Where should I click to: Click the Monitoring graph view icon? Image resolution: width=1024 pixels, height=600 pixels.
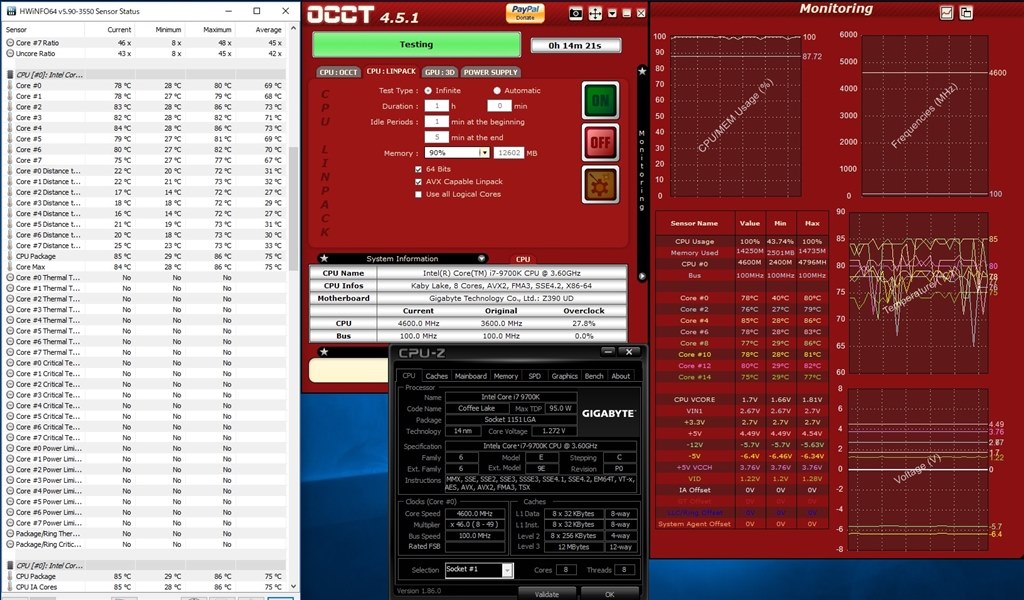coord(946,12)
